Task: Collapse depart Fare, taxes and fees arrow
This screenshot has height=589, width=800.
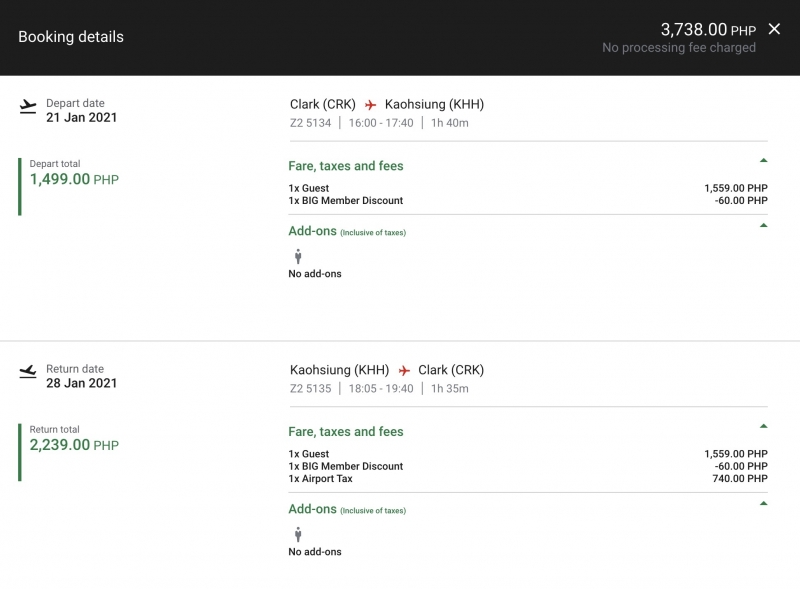Action: pos(763,160)
